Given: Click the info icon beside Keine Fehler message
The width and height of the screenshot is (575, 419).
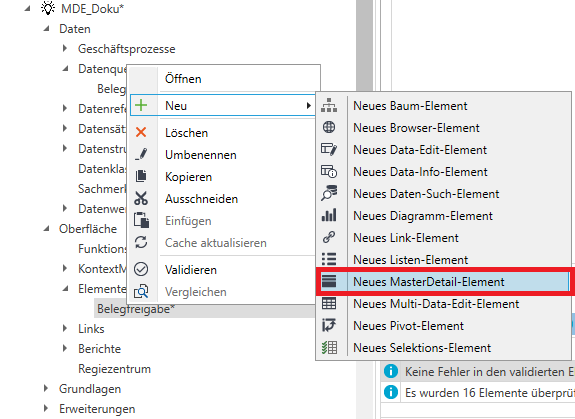Looking at the screenshot, I should coord(391,371).
